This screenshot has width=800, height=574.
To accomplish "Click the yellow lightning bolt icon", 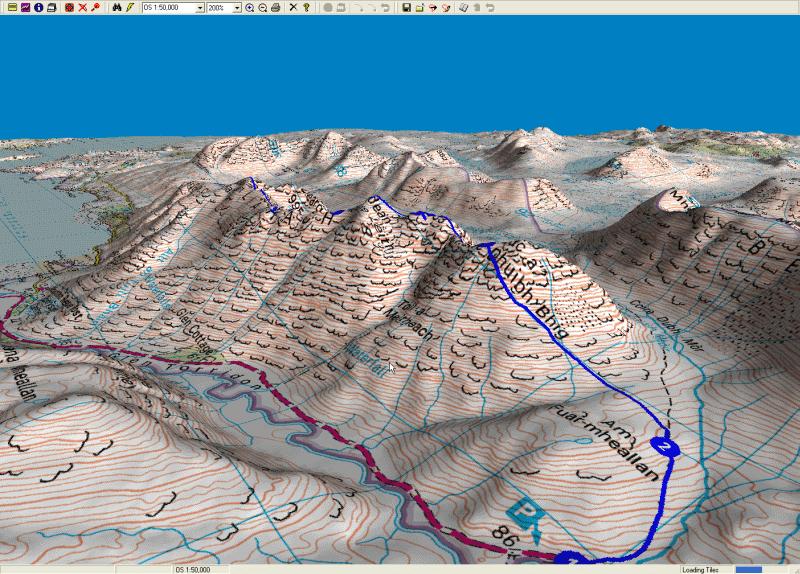I will tap(129, 7).
